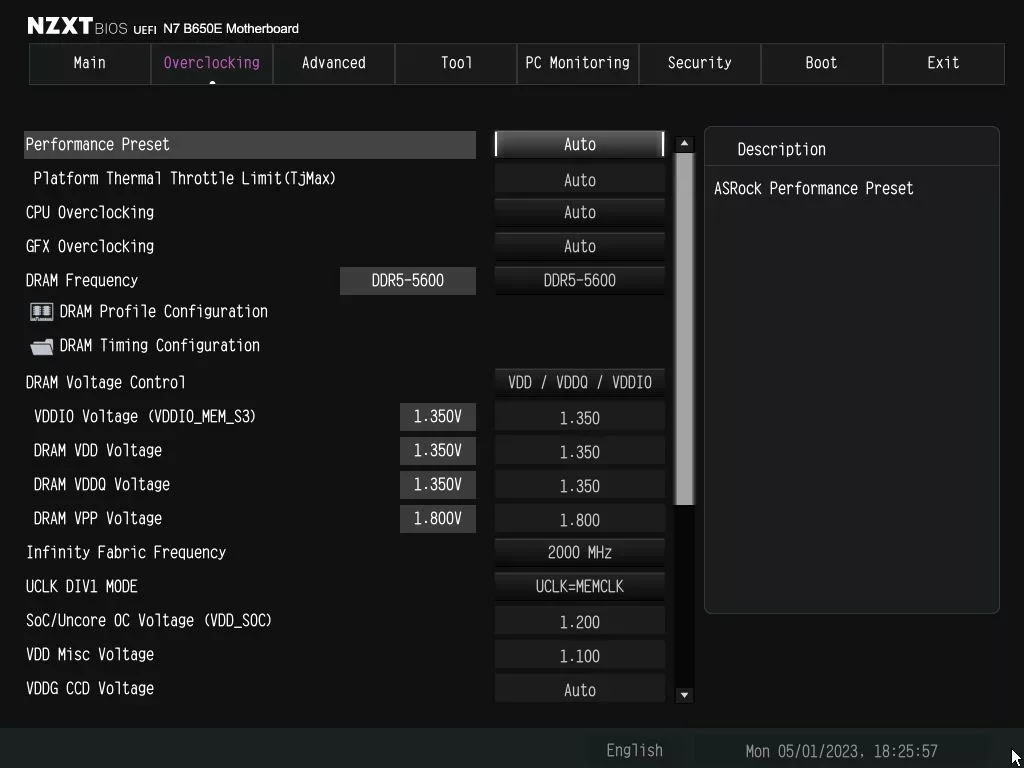1024x768 pixels.
Task: Click the scrollbar down arrow
Action: 684,694
